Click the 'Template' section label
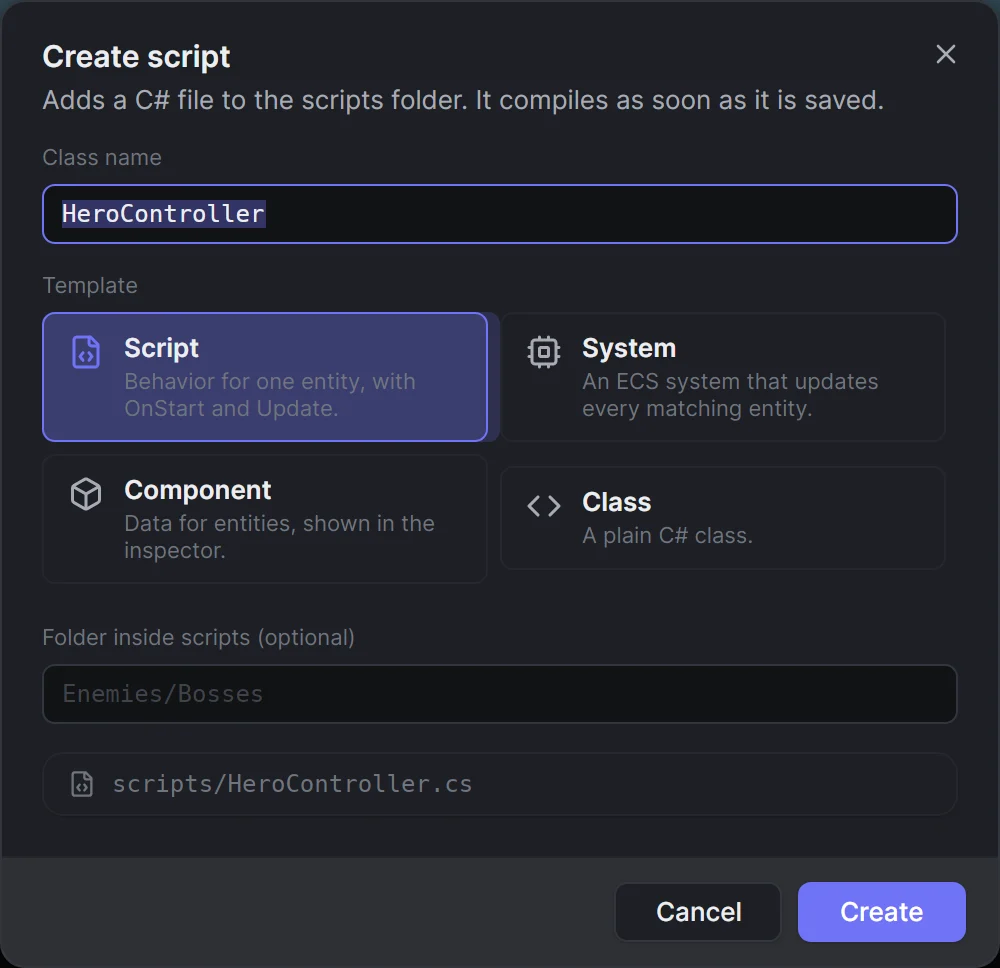 pos(90,286)
